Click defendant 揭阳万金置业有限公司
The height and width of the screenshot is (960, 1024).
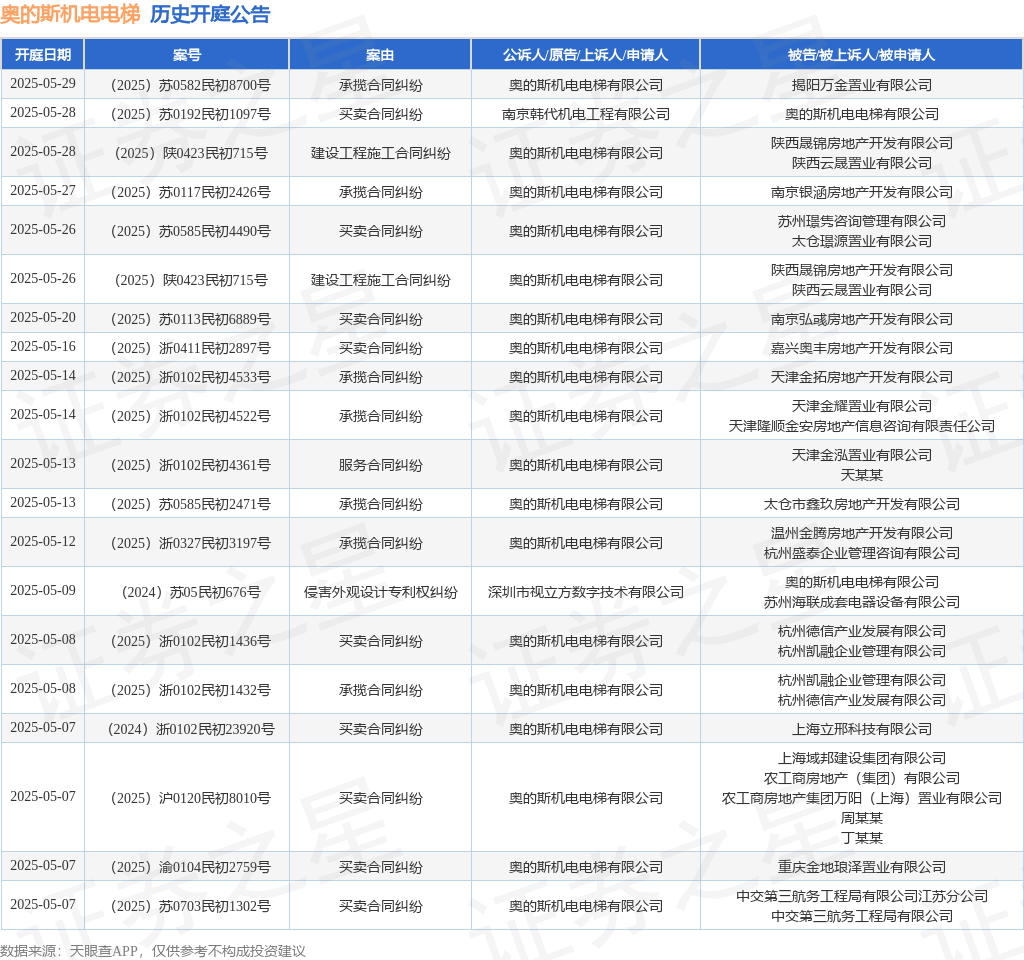pos(861,85)
